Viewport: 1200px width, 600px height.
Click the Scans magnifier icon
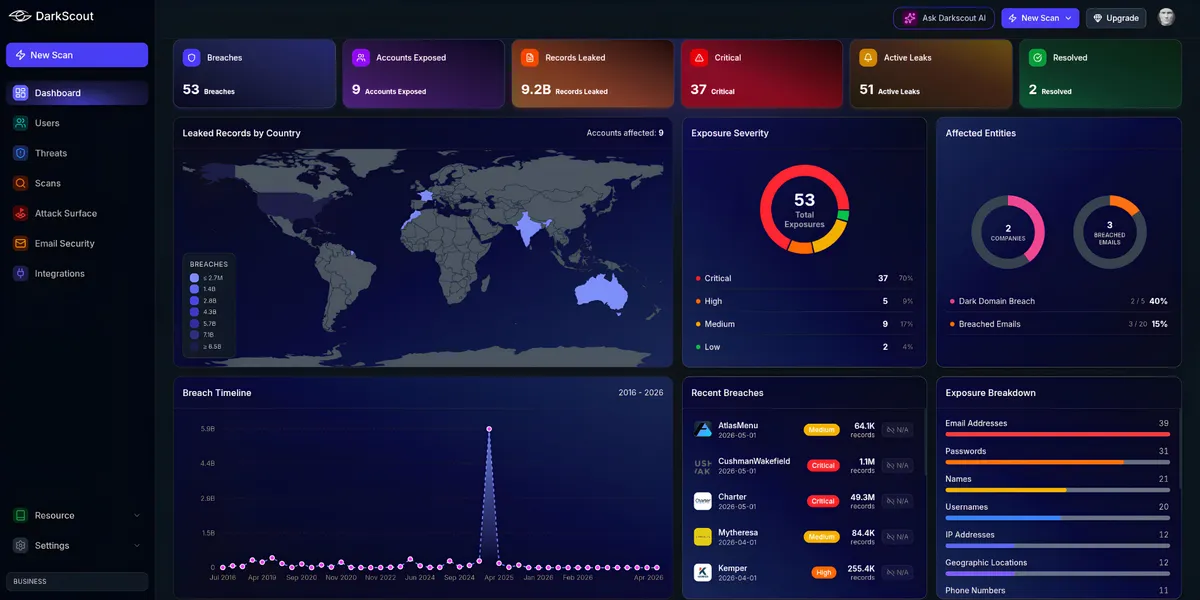pos(20,183)
